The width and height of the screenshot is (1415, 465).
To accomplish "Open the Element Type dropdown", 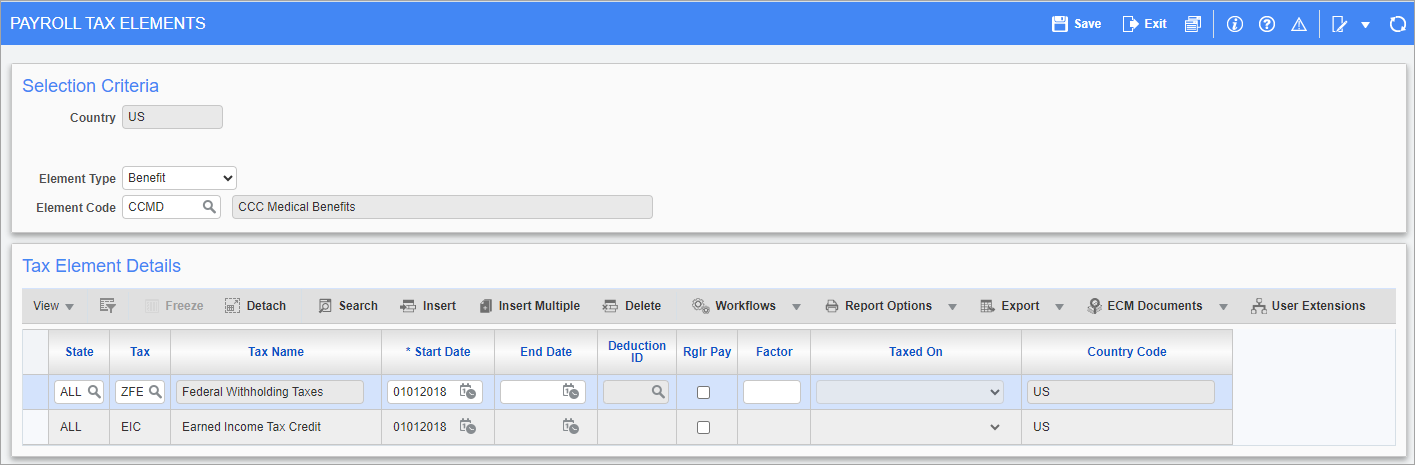I will 180,178.
